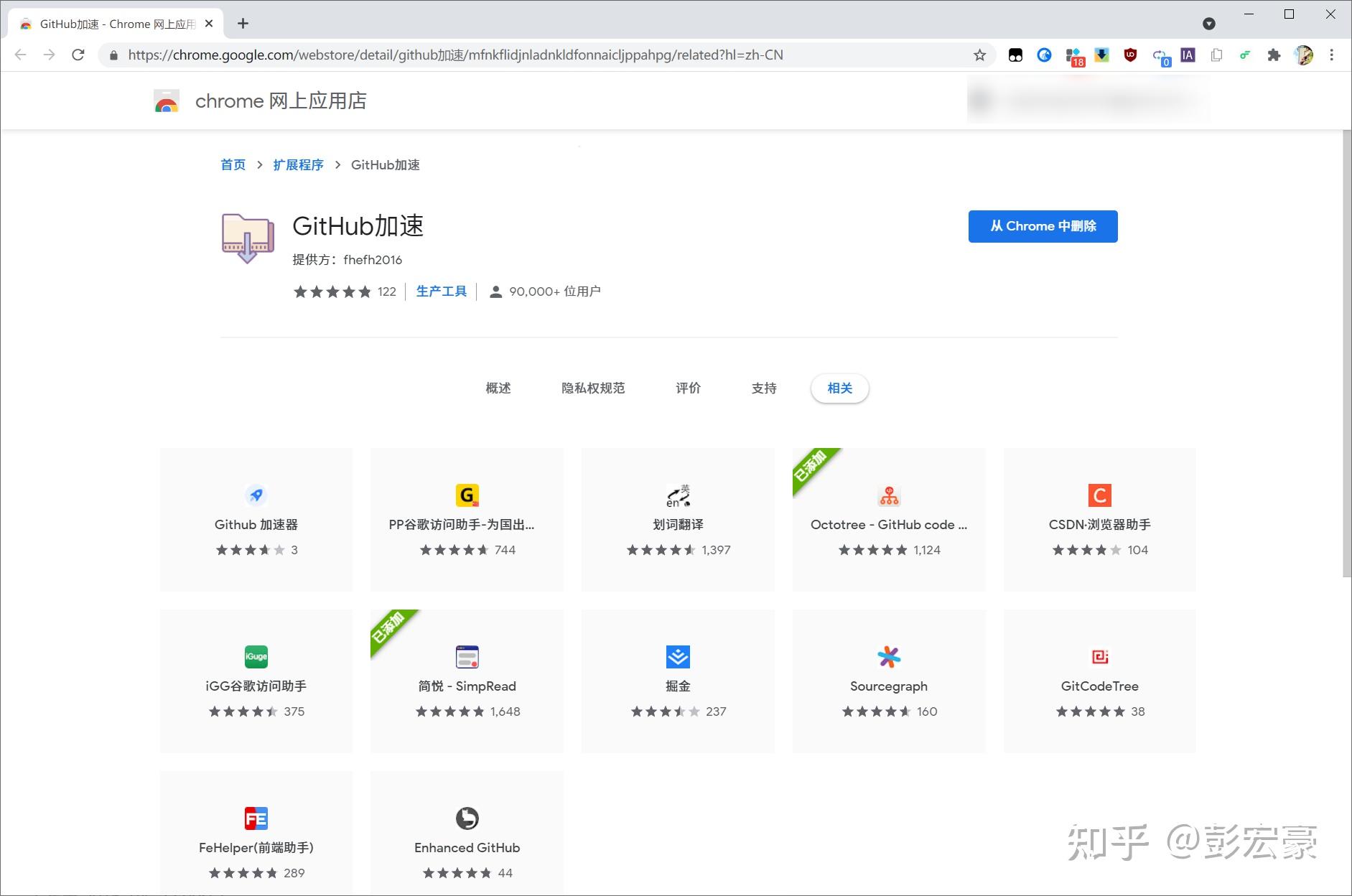
Task: Click the 90,000+ 位用户 text
Action: coord(554,291)
